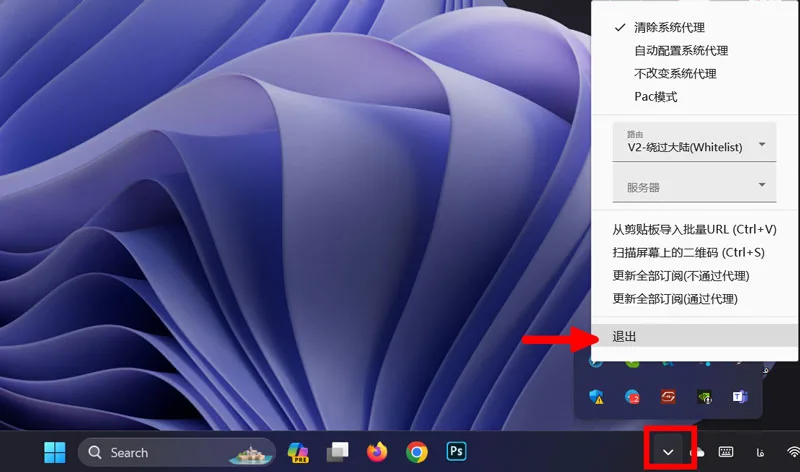Image resolution: width=800 pixels, height=472 pixels.
Task: Open the Windows Start menu
Action: pos(54,453)
